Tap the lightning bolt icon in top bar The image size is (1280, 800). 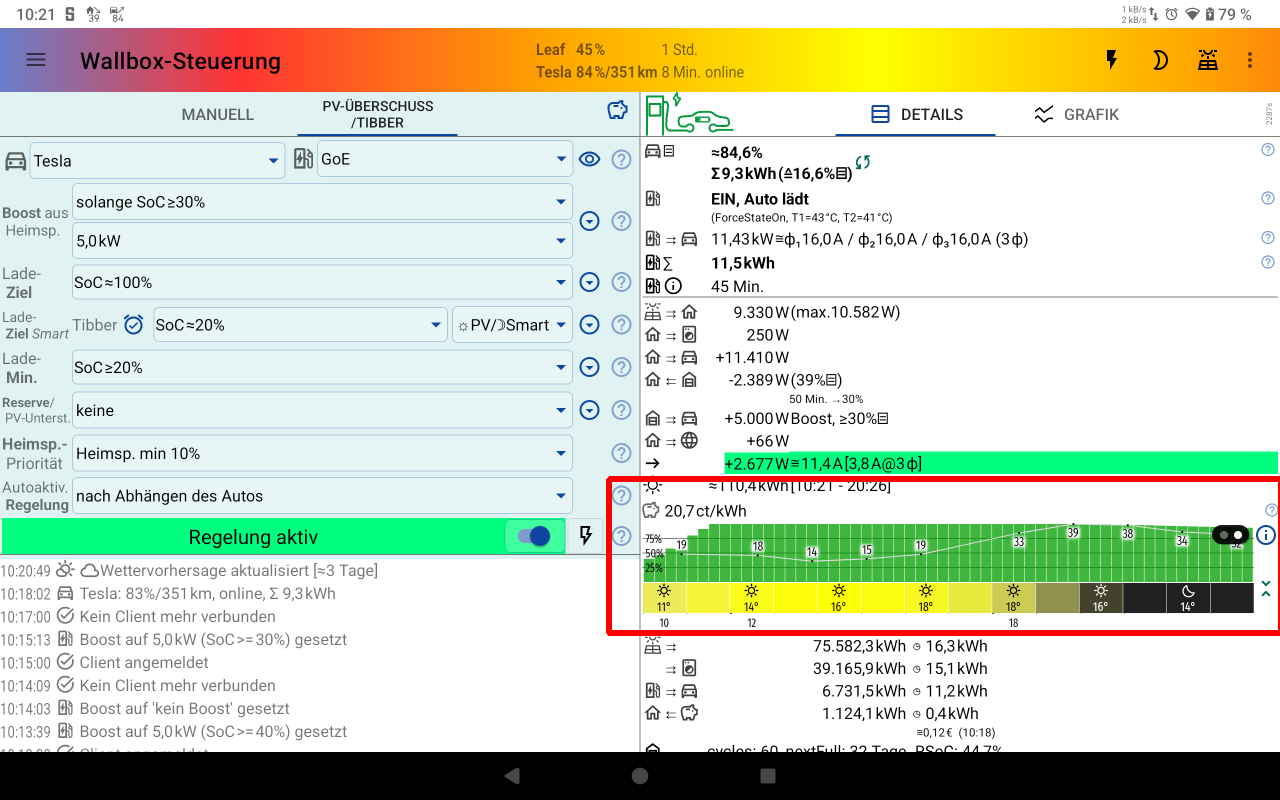point(1112,59)
